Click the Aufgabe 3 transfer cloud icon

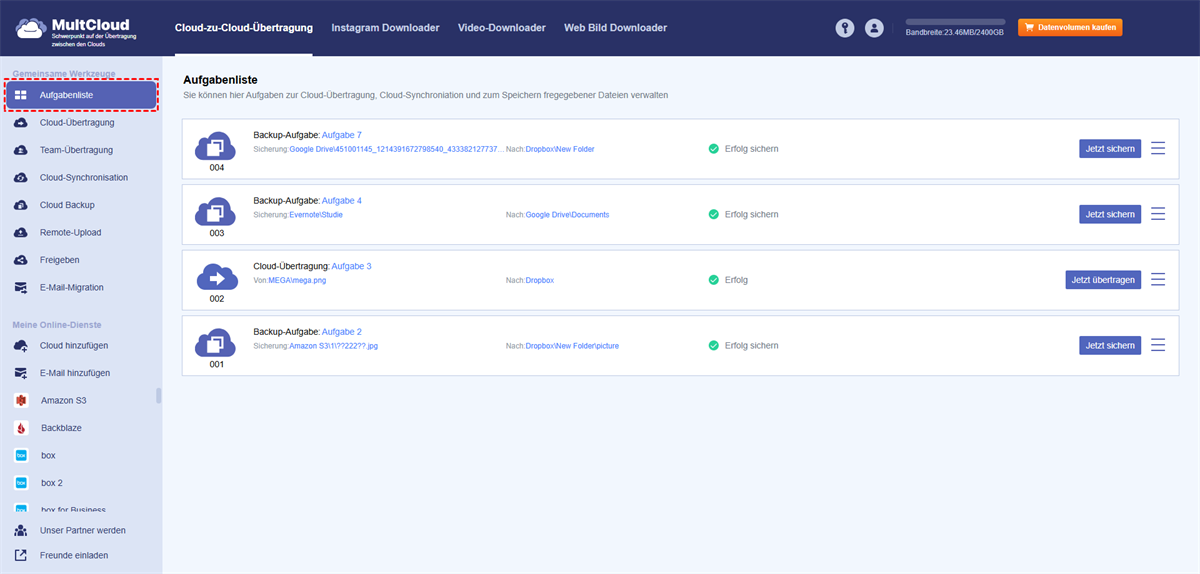point(216,277)
